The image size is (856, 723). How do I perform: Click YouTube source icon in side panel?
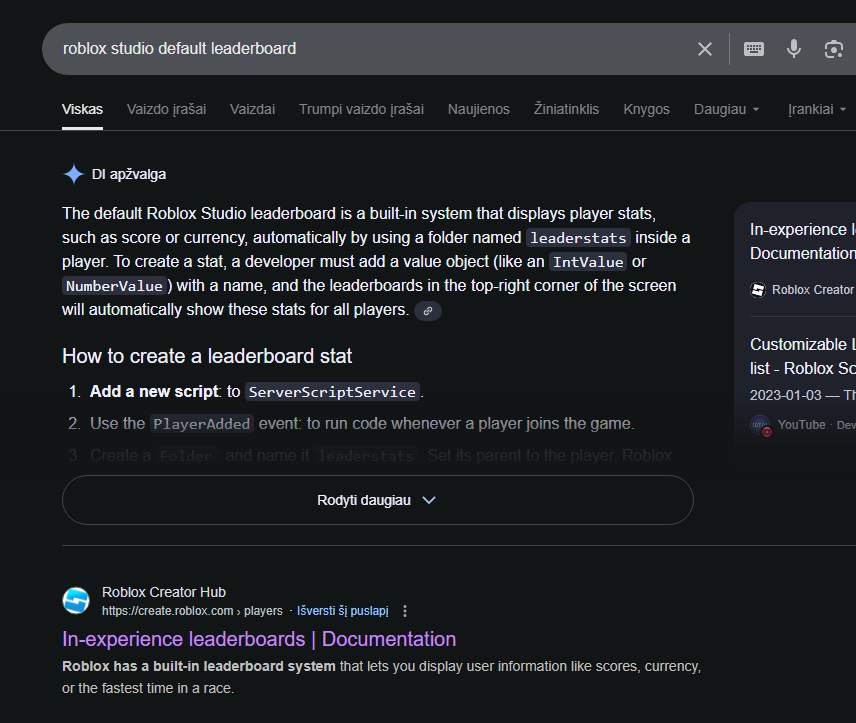coord(760,425)
